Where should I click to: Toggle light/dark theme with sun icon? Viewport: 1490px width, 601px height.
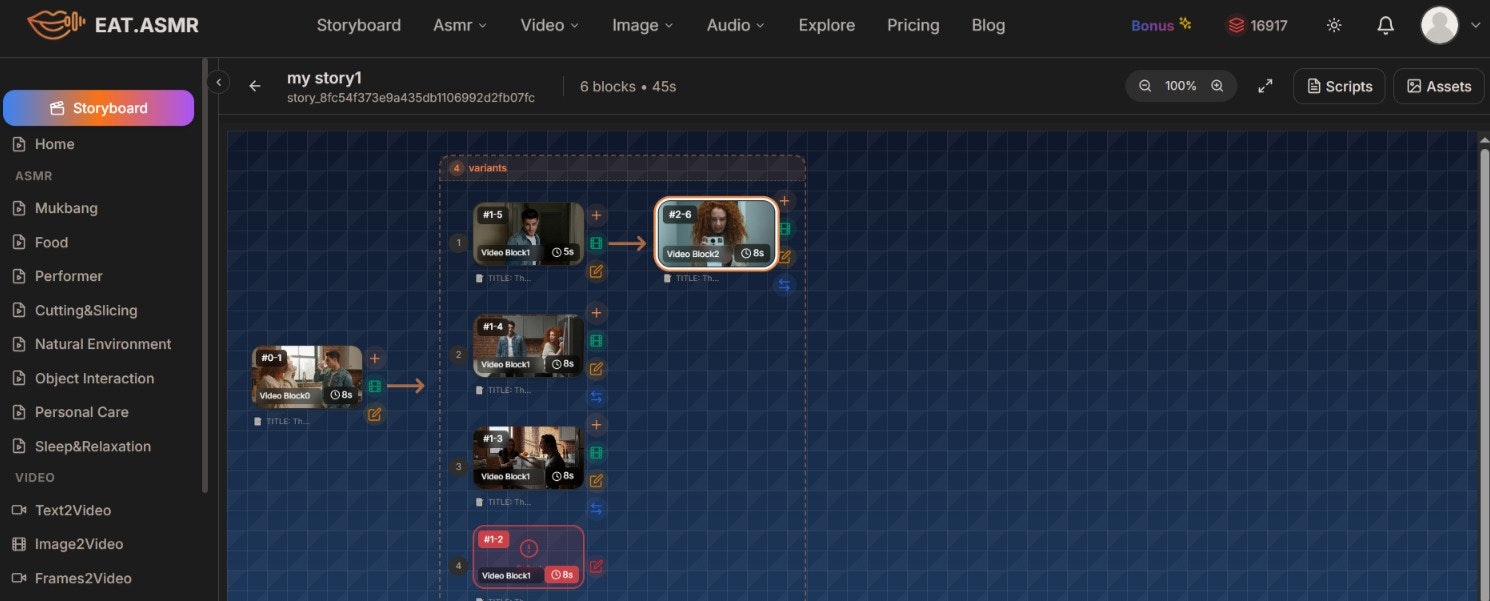(1334, 26)
